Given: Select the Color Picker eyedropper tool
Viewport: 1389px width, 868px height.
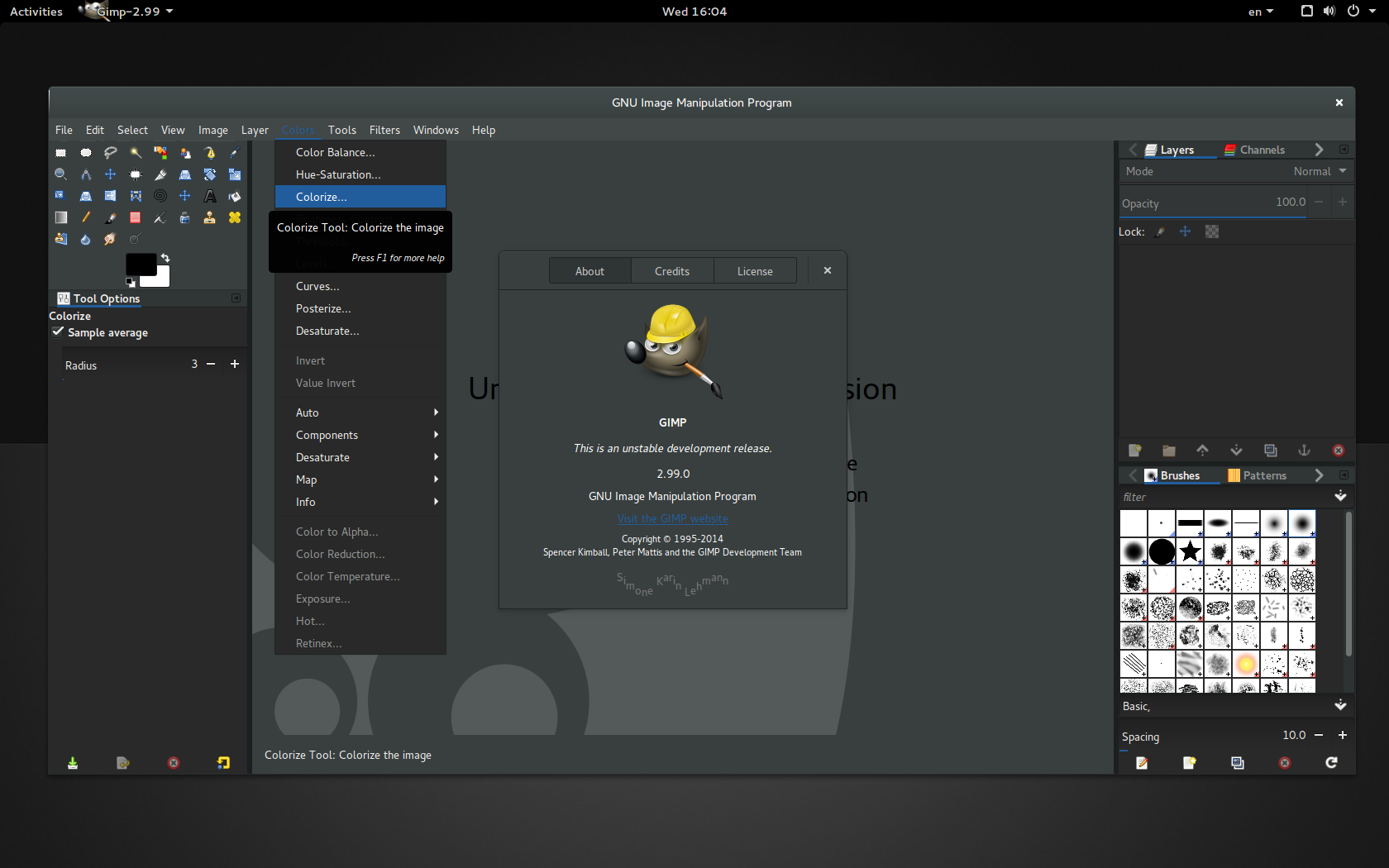Looking at the screenshot, I should coord(235,153).
